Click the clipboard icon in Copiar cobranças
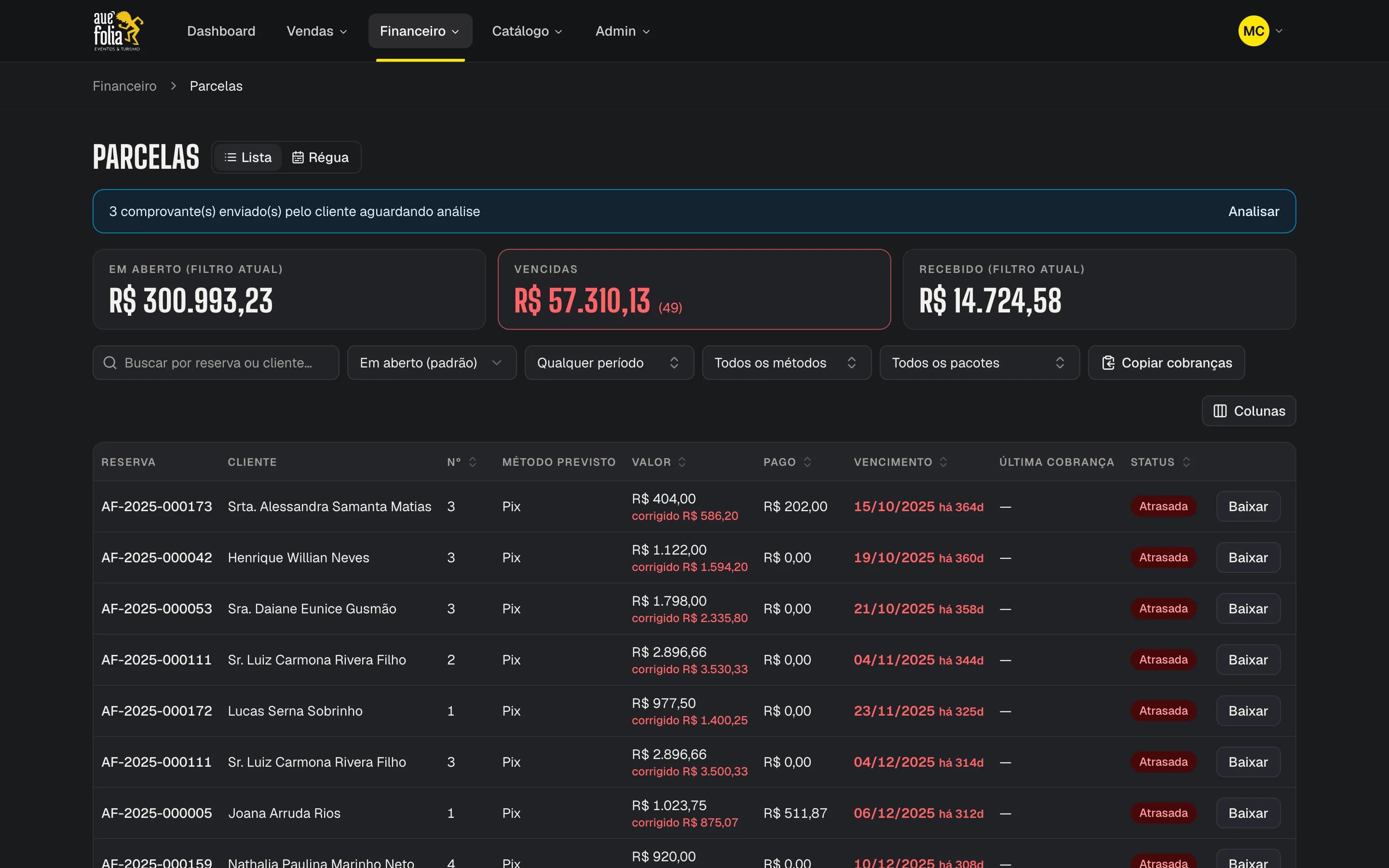The image size is (1389, 868). click(x=1108, y=362)
